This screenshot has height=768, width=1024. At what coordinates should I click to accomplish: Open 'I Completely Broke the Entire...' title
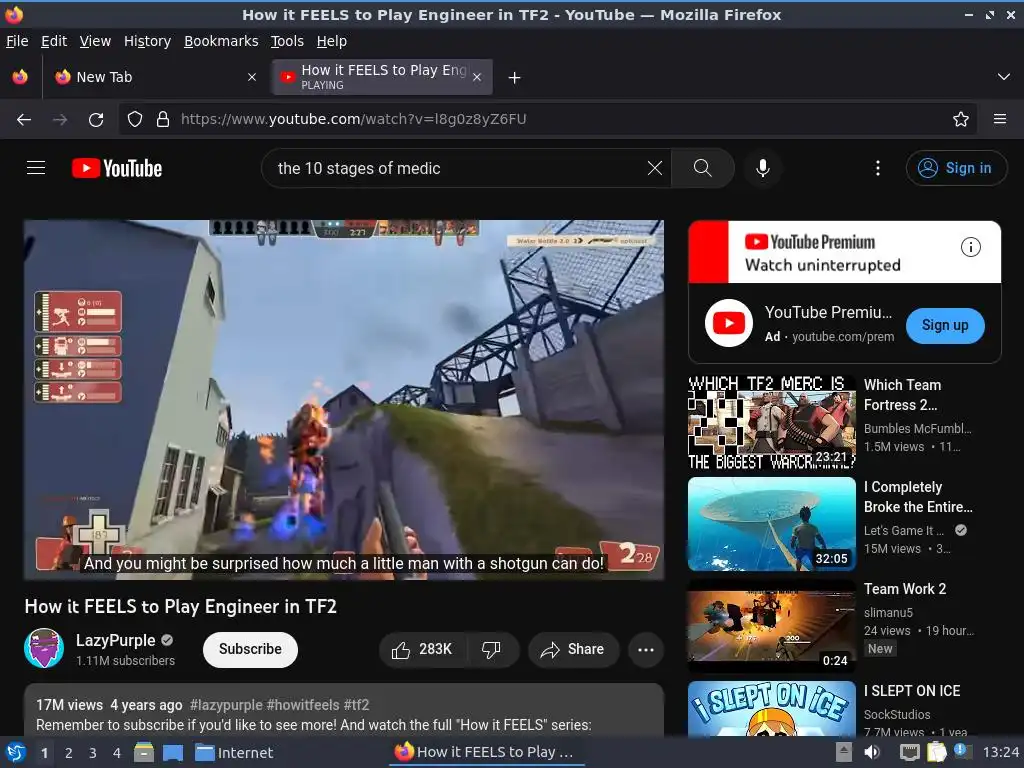coord(918,497)
